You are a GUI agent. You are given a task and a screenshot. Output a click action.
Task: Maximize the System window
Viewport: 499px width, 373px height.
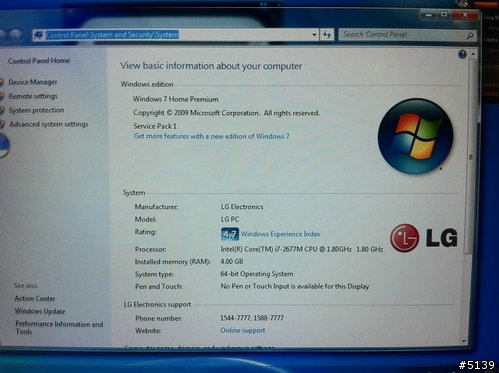coord(444,15)
